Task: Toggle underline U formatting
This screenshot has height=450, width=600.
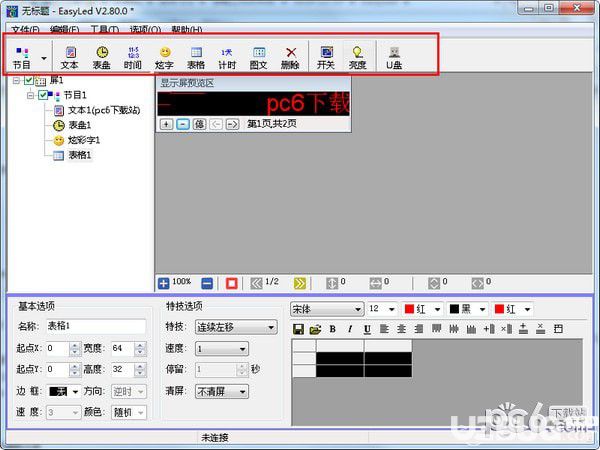Action: point(367,329)
